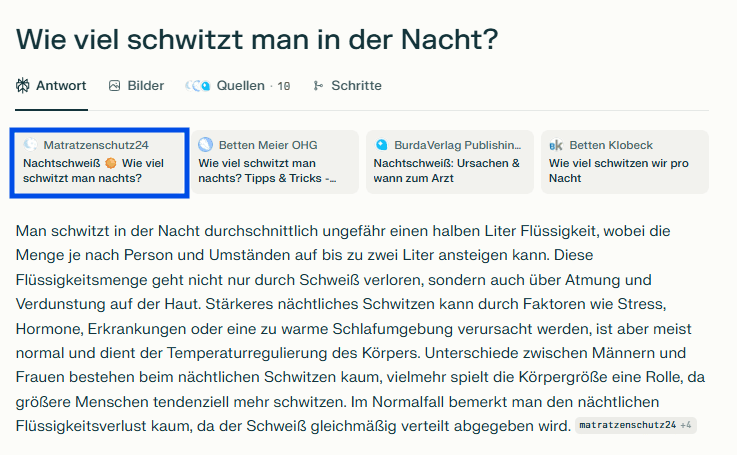Click the source count '10' beside Quellen
Image resolution: width=737 pixels, height=455 pixels.
pos(283,86)
